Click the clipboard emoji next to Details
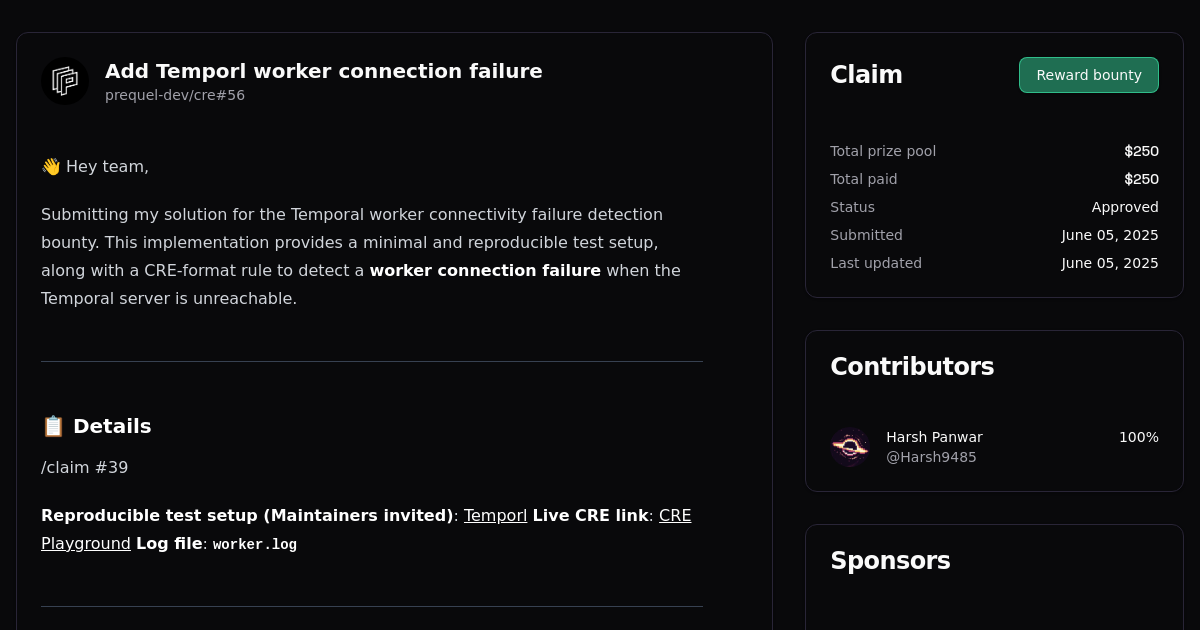The width and height of the screenshot is (1200, 630). pos(53,425)
